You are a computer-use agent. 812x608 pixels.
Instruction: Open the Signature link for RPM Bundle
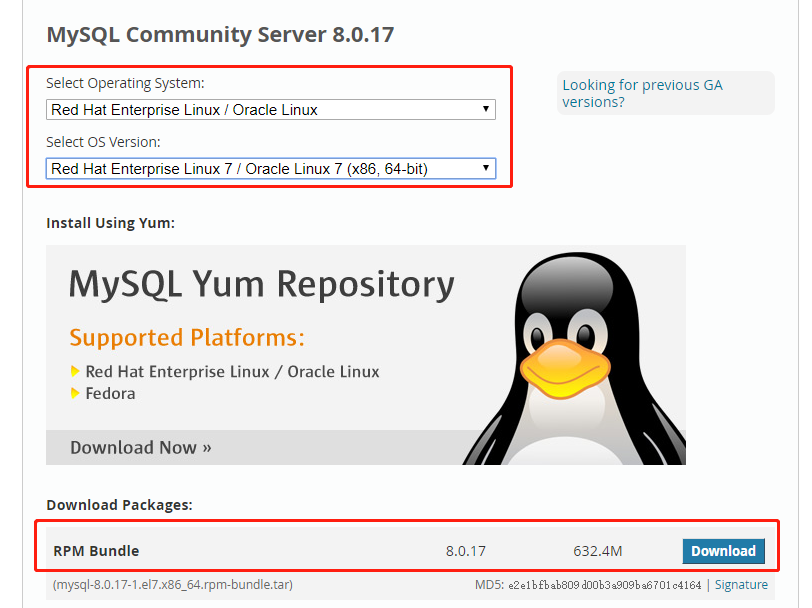click(741, 585)
